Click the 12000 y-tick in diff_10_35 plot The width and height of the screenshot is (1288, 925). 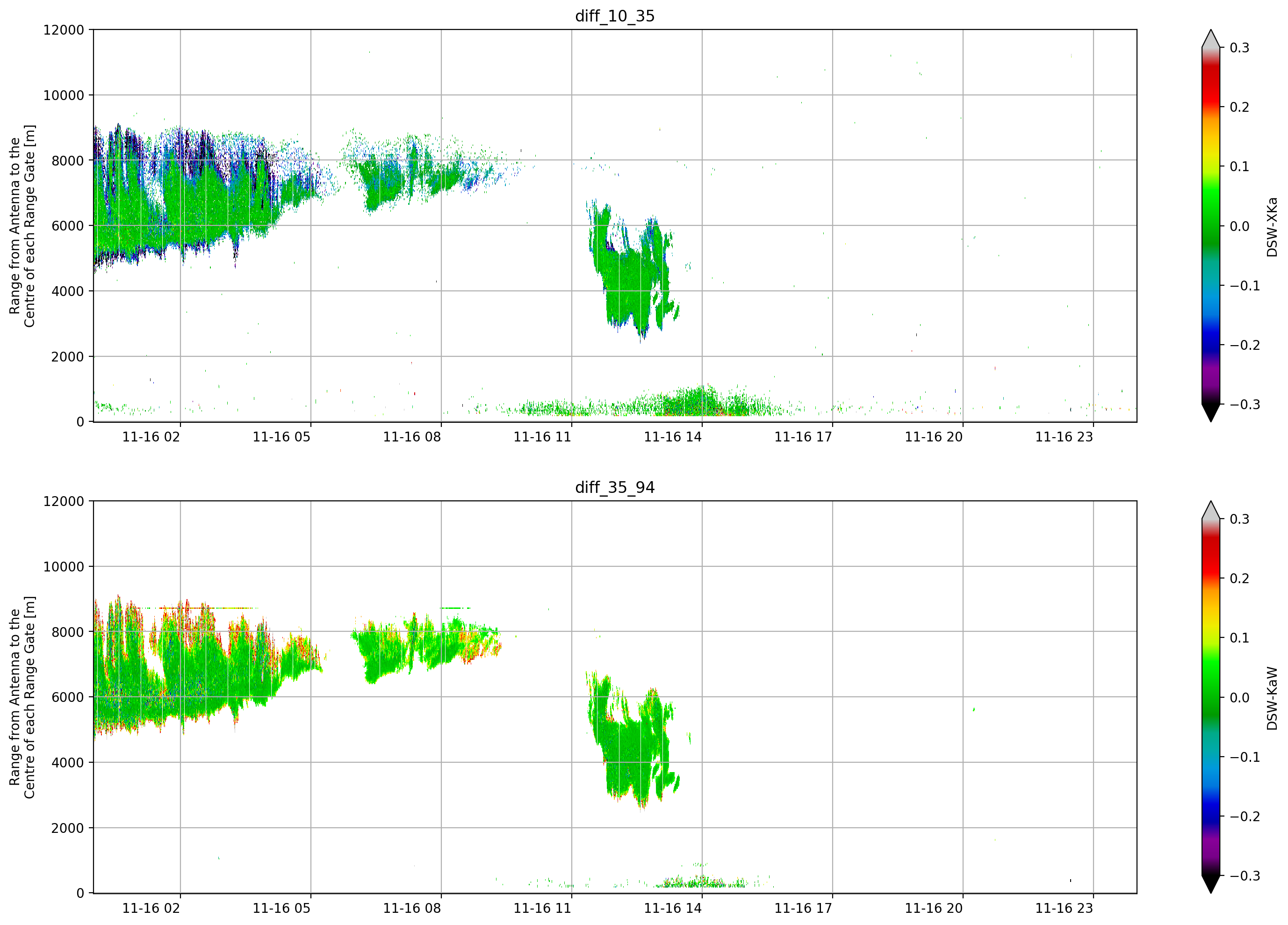click(x=64, y=30)
